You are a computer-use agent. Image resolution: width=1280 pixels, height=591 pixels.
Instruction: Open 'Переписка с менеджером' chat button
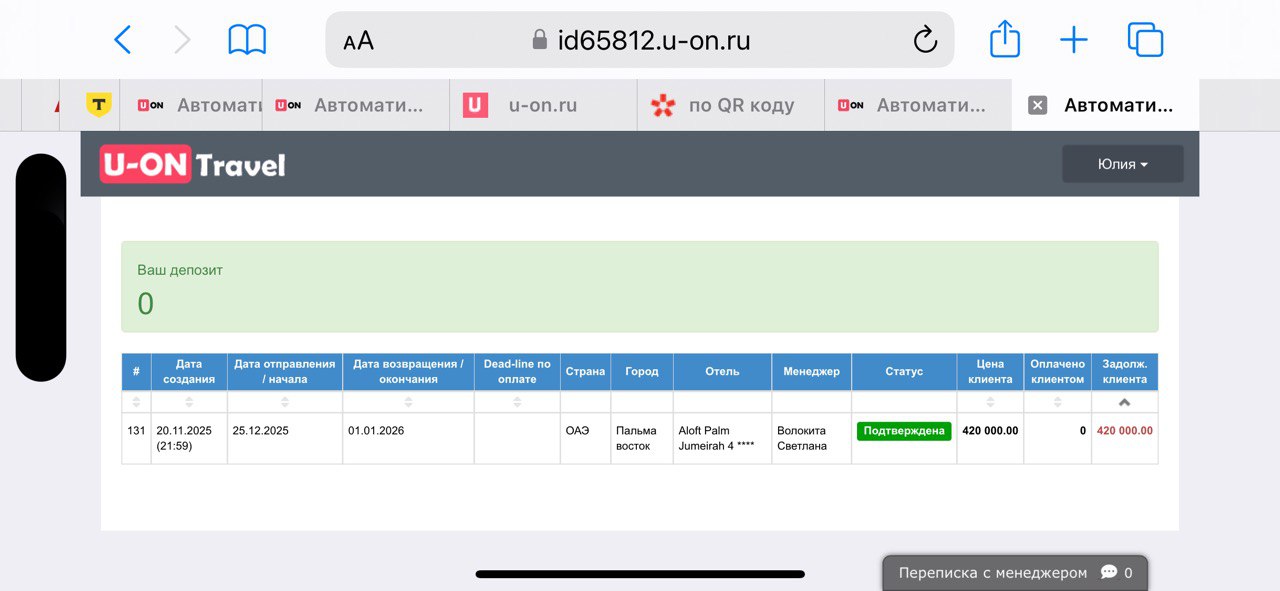1014,573
